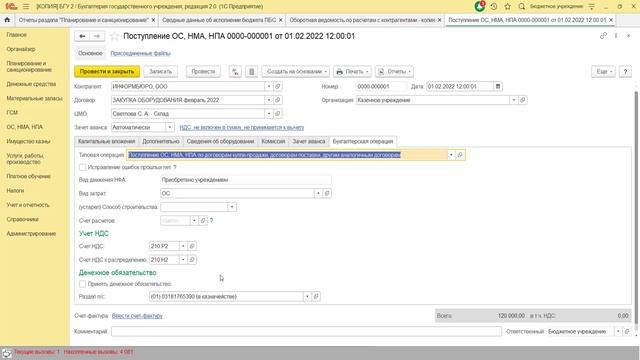Open Контрагент ИНФОРМБЮРО record via open icon
Viewport: 640px width, 360px height.
(x=278, y=87)
